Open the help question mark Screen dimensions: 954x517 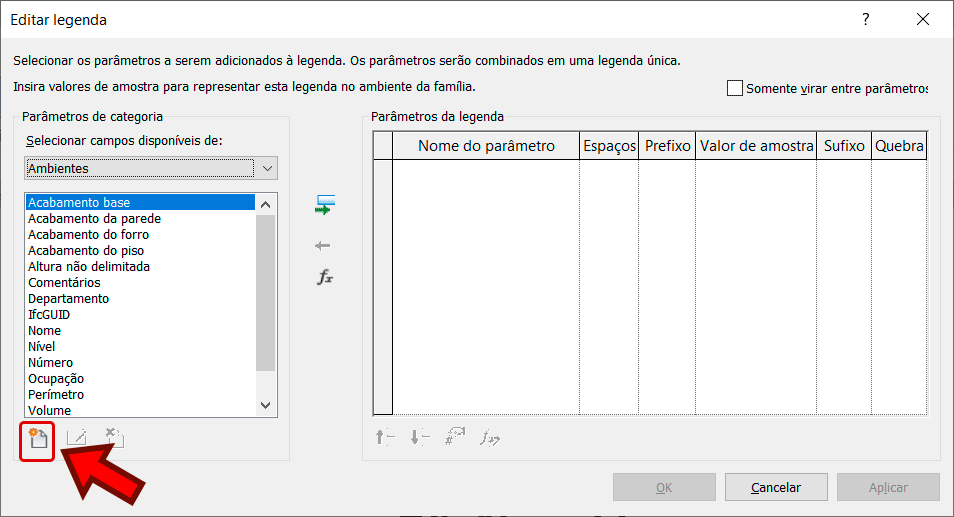pos(866,19)
